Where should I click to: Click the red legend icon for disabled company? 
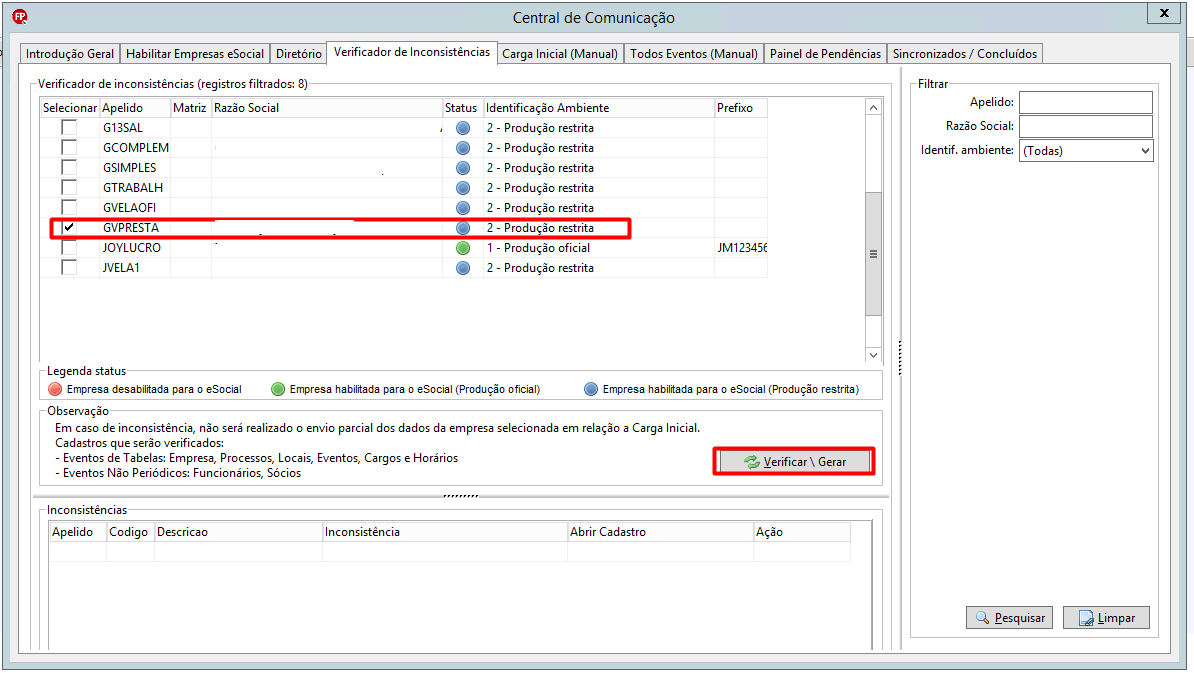click(55, 389)
